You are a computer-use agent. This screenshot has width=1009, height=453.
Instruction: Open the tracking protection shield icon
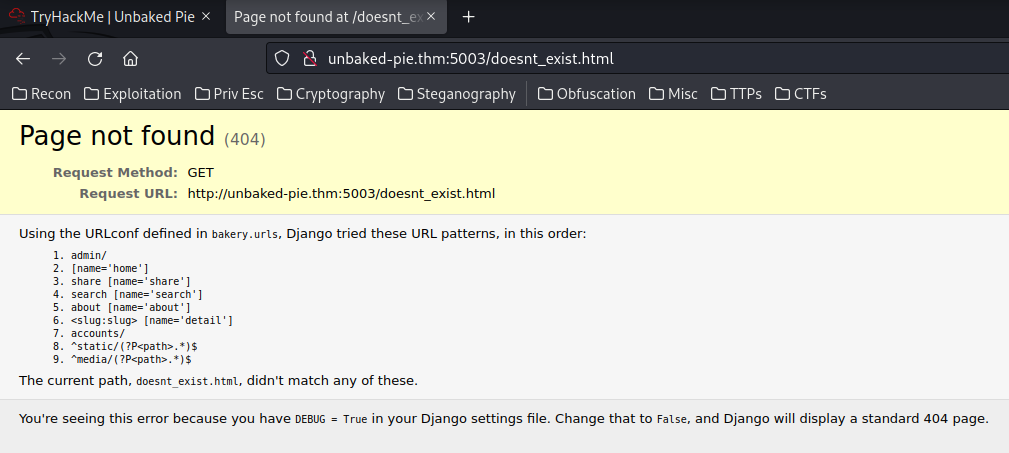(x=282, y=59)
